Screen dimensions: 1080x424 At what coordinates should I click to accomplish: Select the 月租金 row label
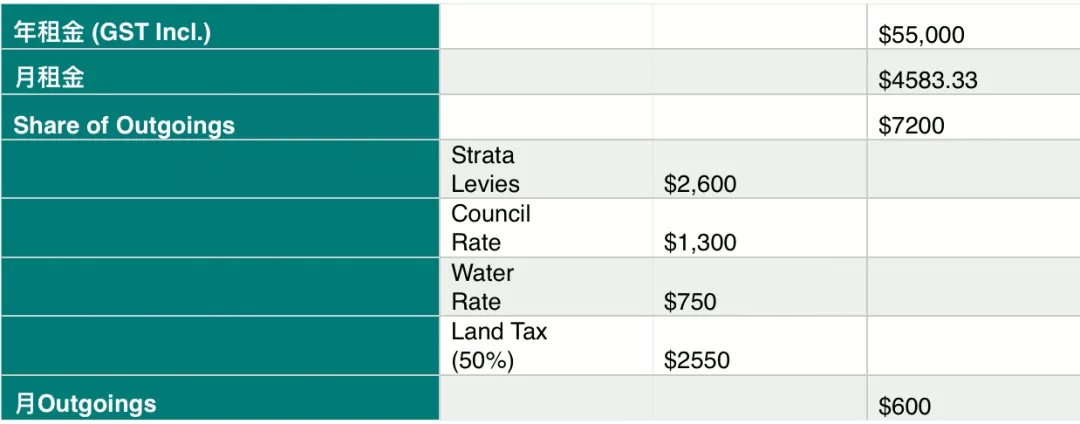coord(220,72)
